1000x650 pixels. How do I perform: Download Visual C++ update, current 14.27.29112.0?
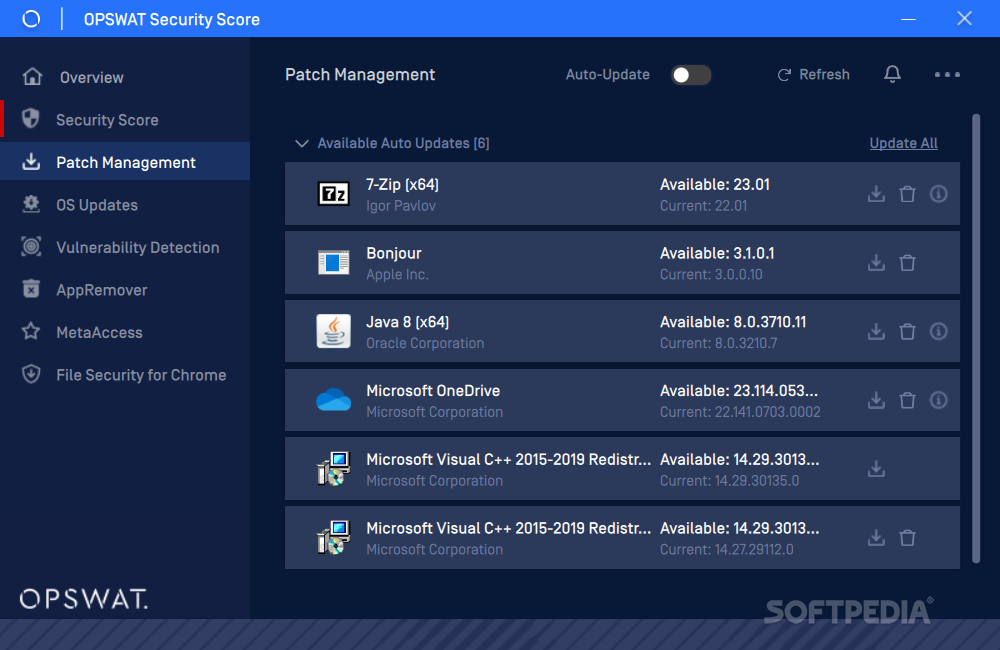tap(876, 538)
